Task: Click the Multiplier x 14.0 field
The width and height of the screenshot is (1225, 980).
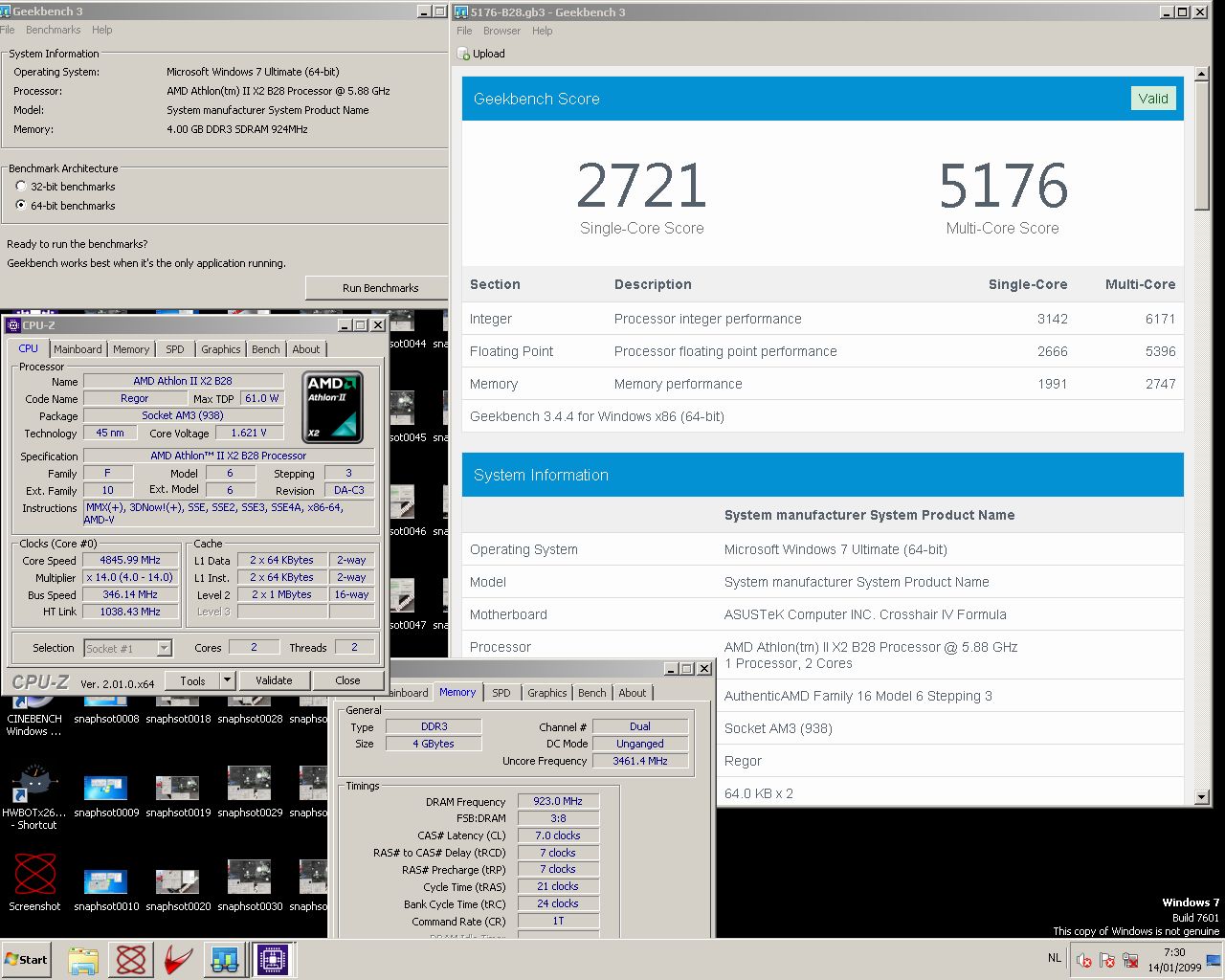Action: pyautogui.click(x=130, y=578)
